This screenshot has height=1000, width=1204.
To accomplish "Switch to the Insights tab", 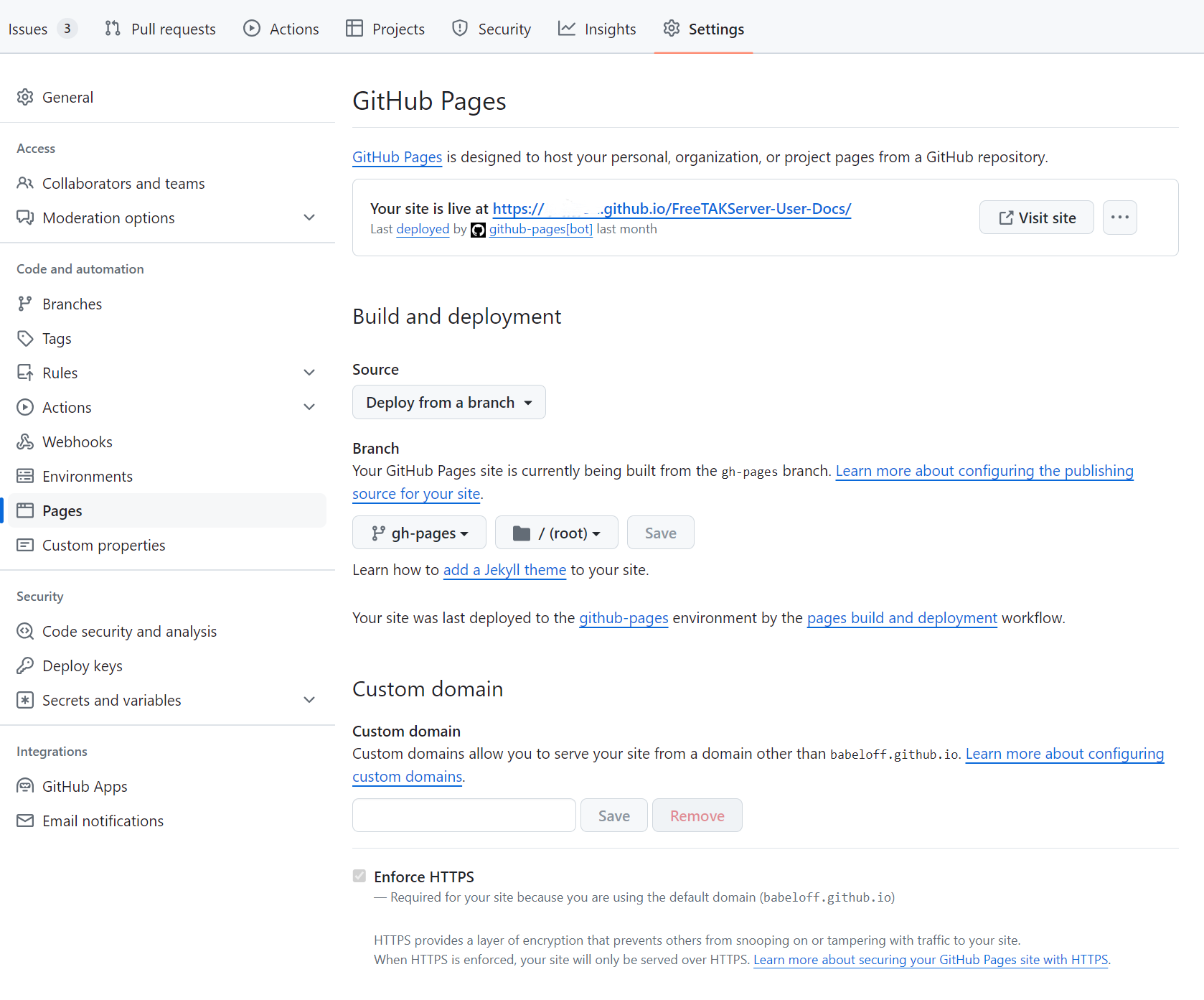I will tap(597, 29).
